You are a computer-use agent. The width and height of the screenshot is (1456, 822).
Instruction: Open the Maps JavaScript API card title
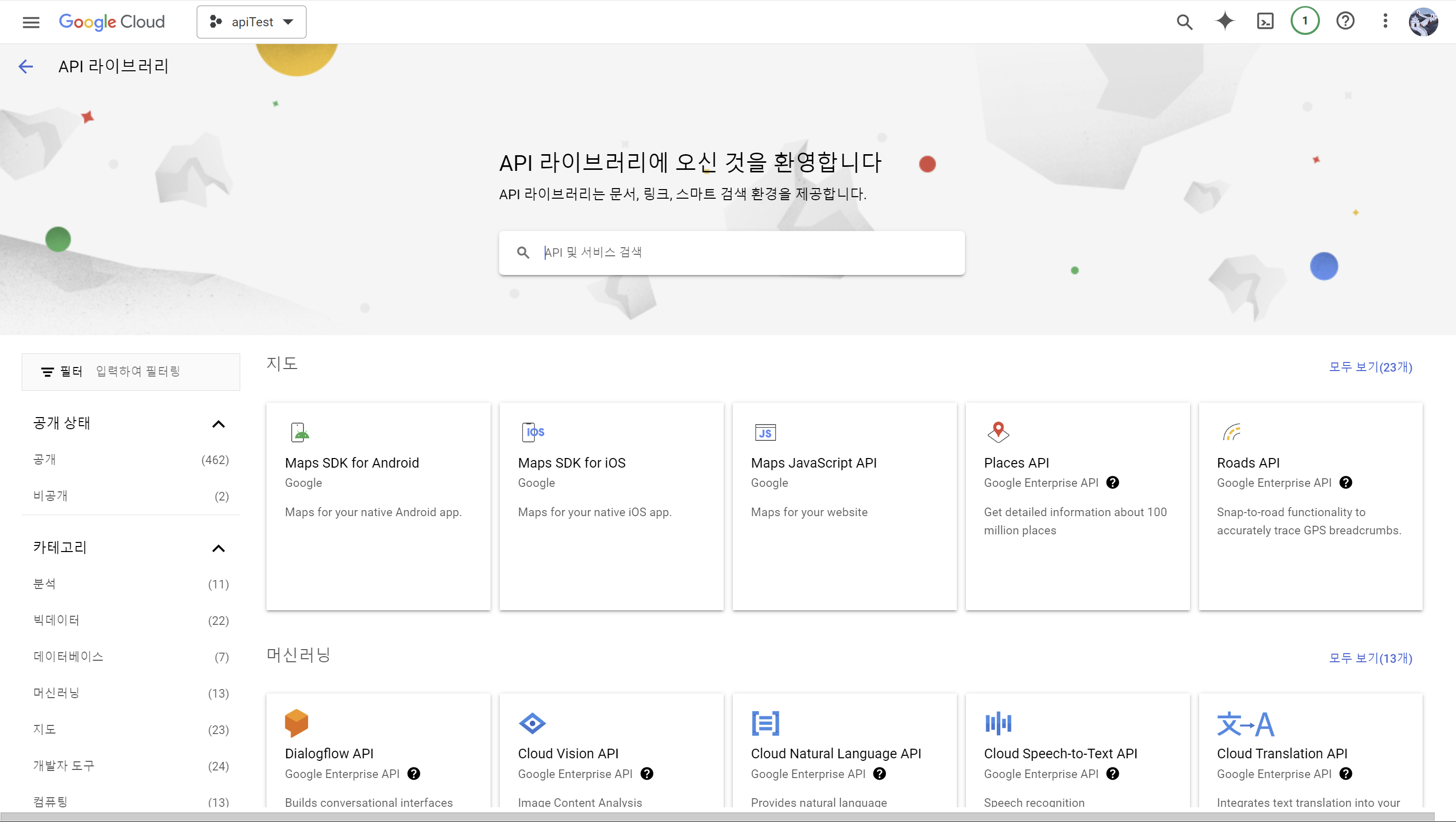(813, 463)
